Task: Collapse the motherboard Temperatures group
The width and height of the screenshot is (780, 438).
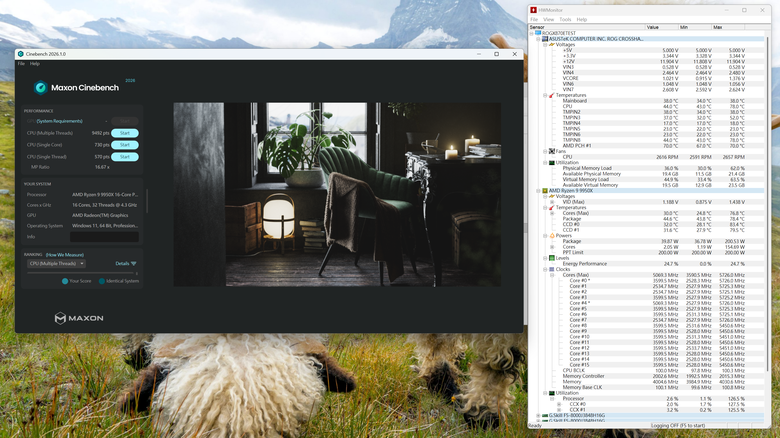Action: pyautogui.click(x=545, y=95)
